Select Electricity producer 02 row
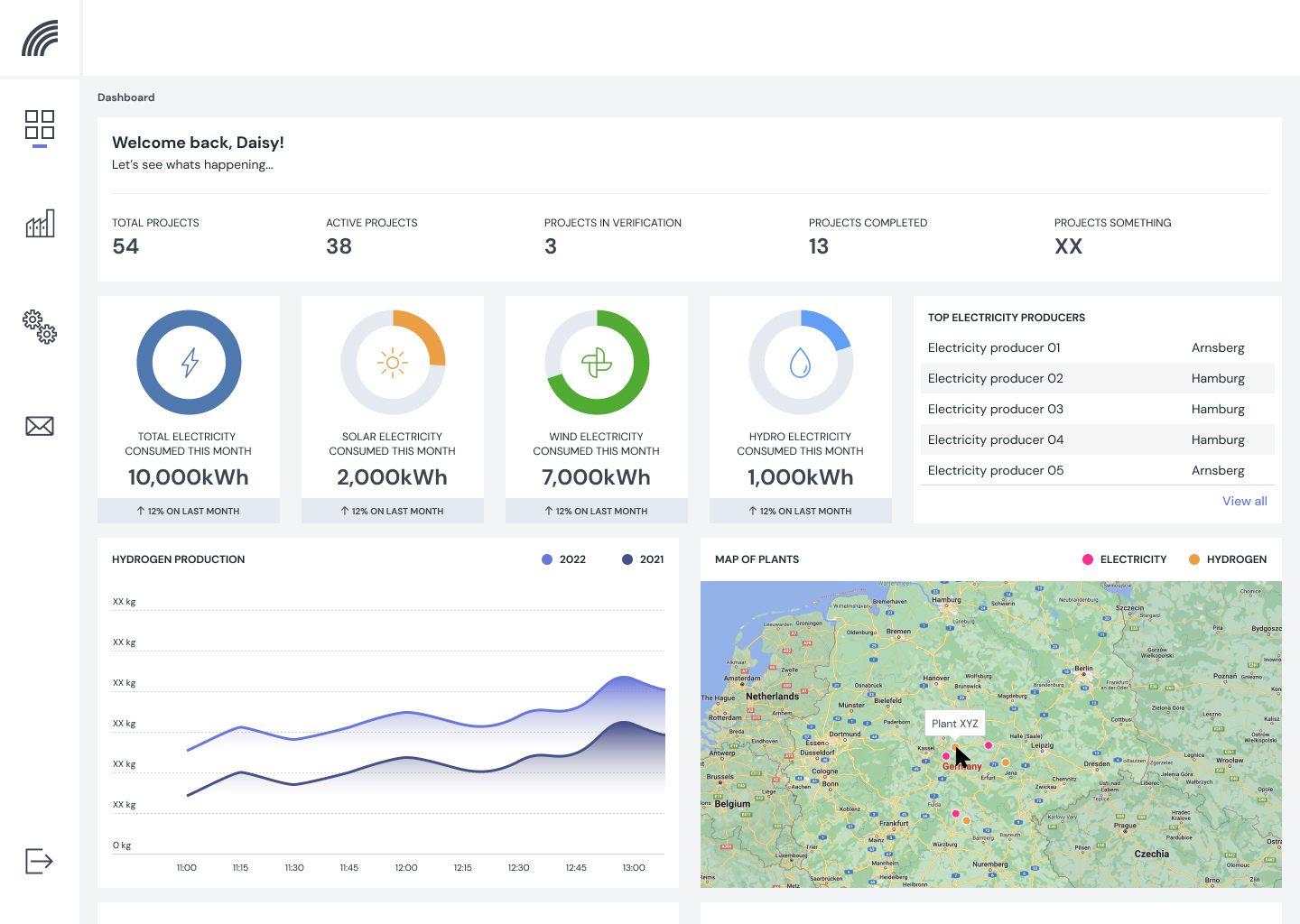 tap(1098, 378)
